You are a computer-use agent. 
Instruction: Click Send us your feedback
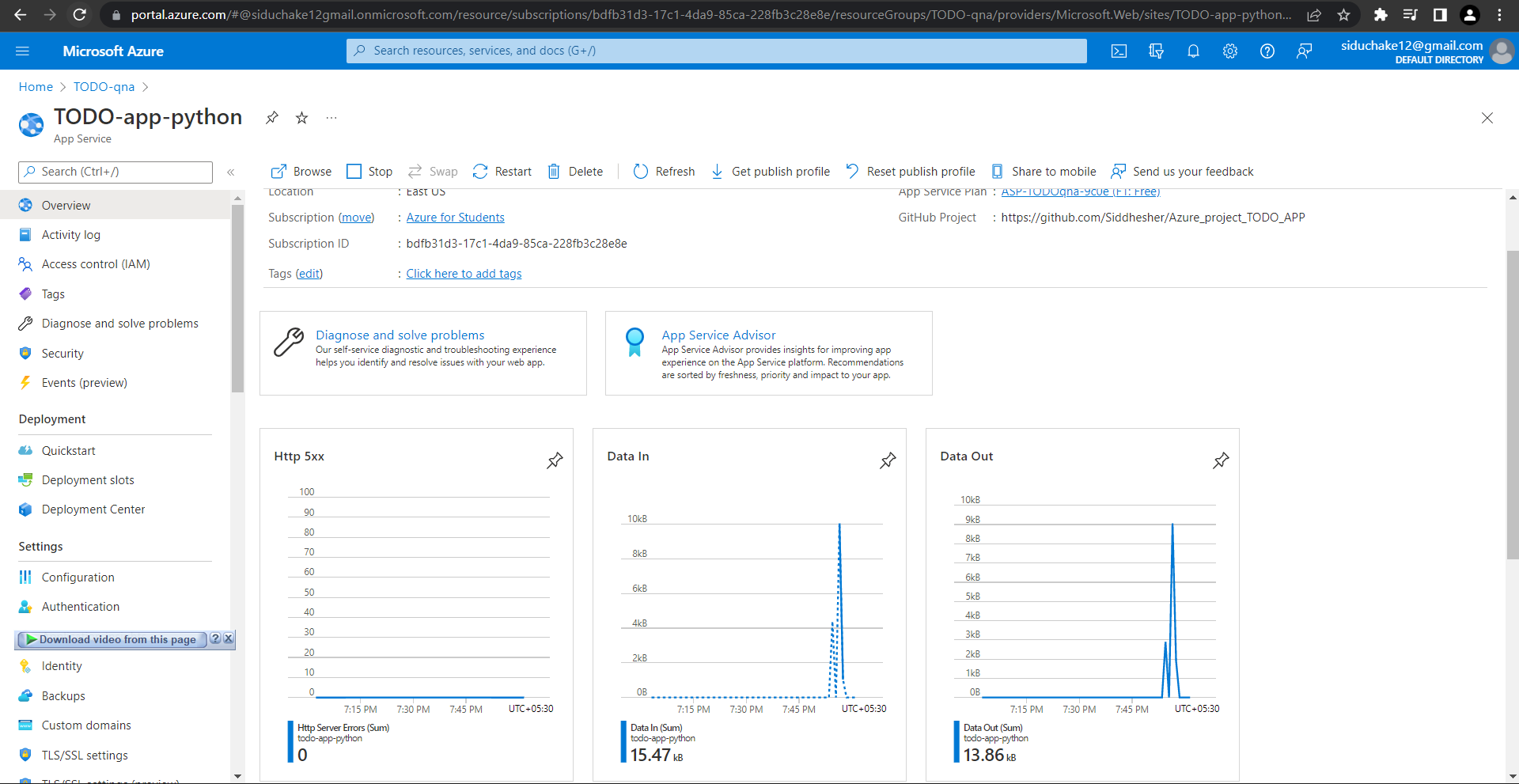pos(1182,172)
